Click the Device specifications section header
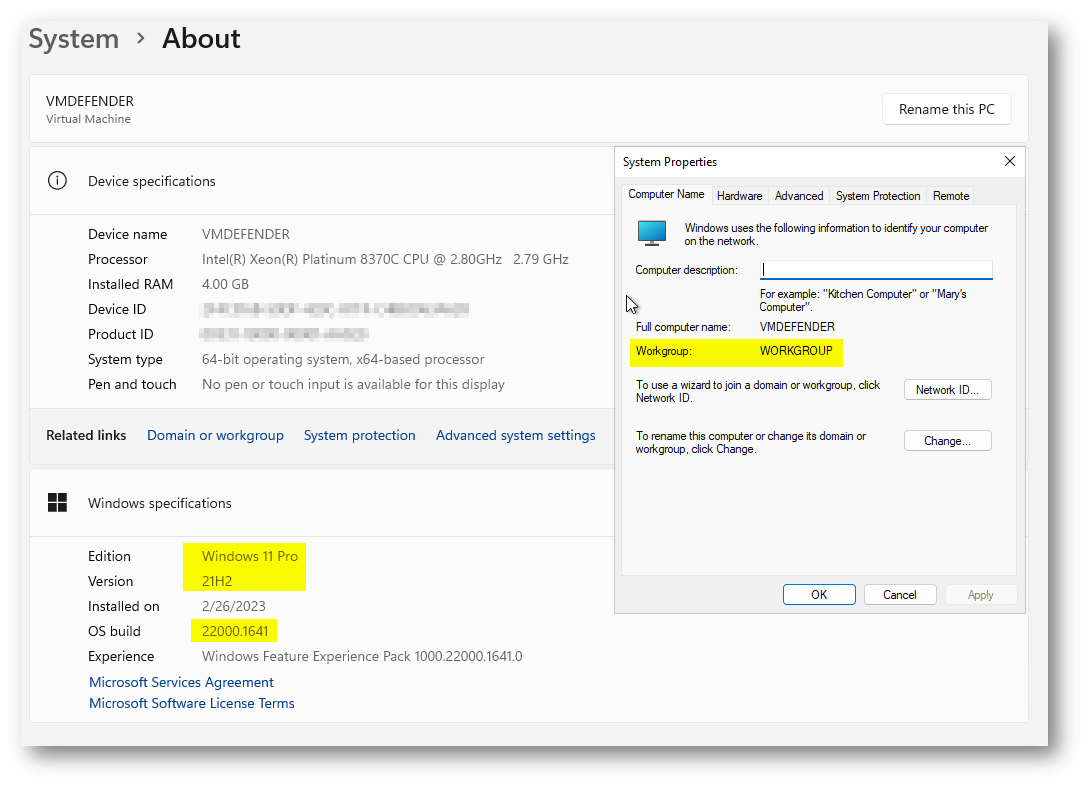 click(152, 181)
